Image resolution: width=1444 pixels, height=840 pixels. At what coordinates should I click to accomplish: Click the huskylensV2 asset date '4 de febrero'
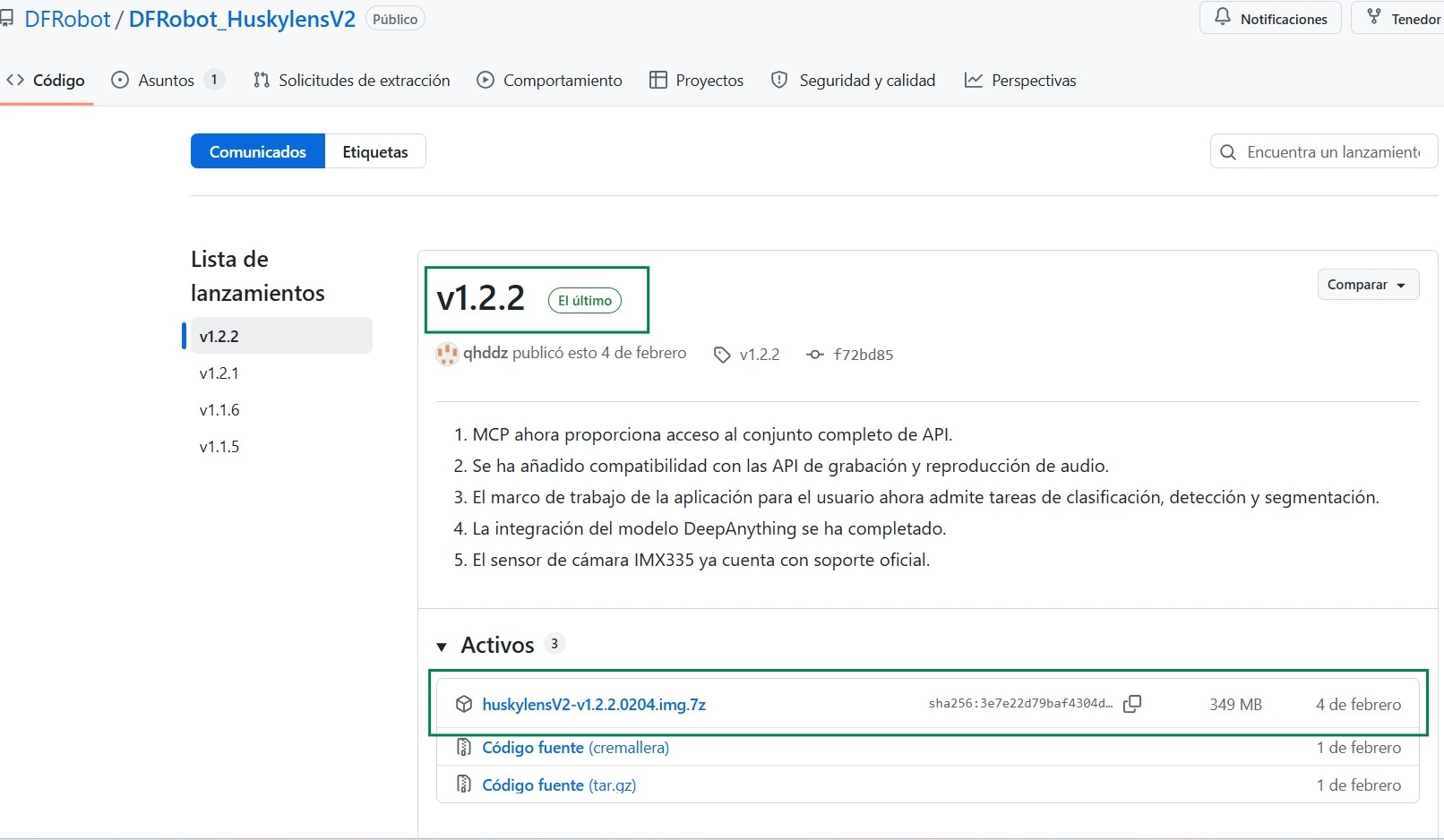pos(1359,705)
